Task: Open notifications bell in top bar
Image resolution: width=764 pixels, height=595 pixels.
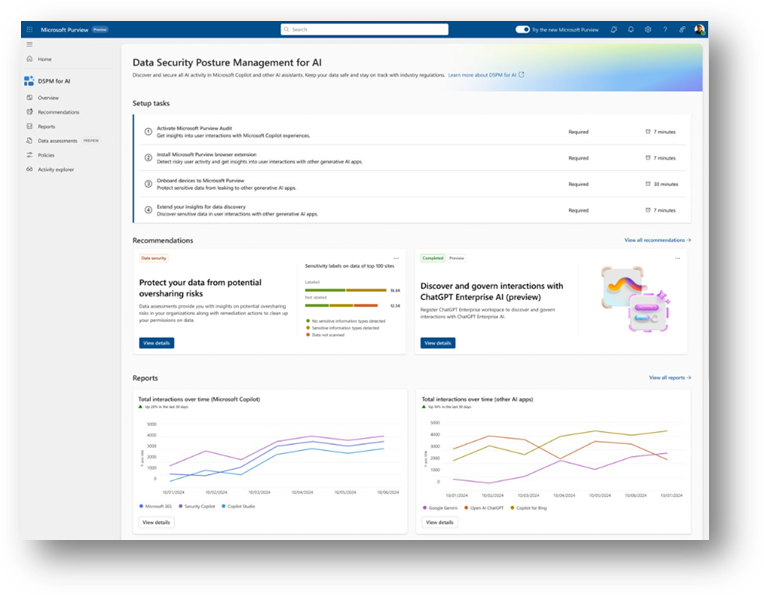Action: [x=630, y=29]
